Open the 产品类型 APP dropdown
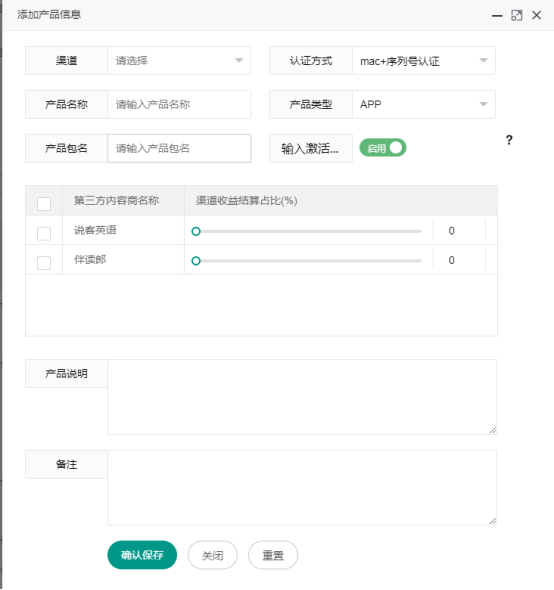Image resolution: width=554 pixels, height=590 pixels. point(423,104)
